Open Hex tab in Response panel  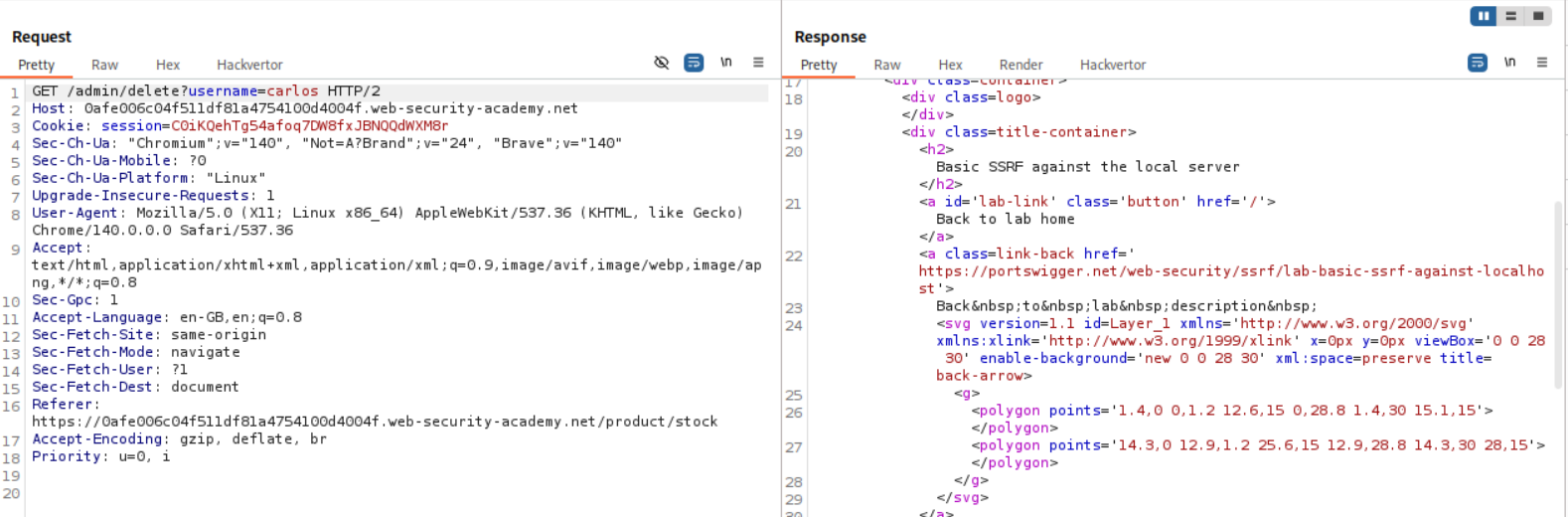click(950, 65)
